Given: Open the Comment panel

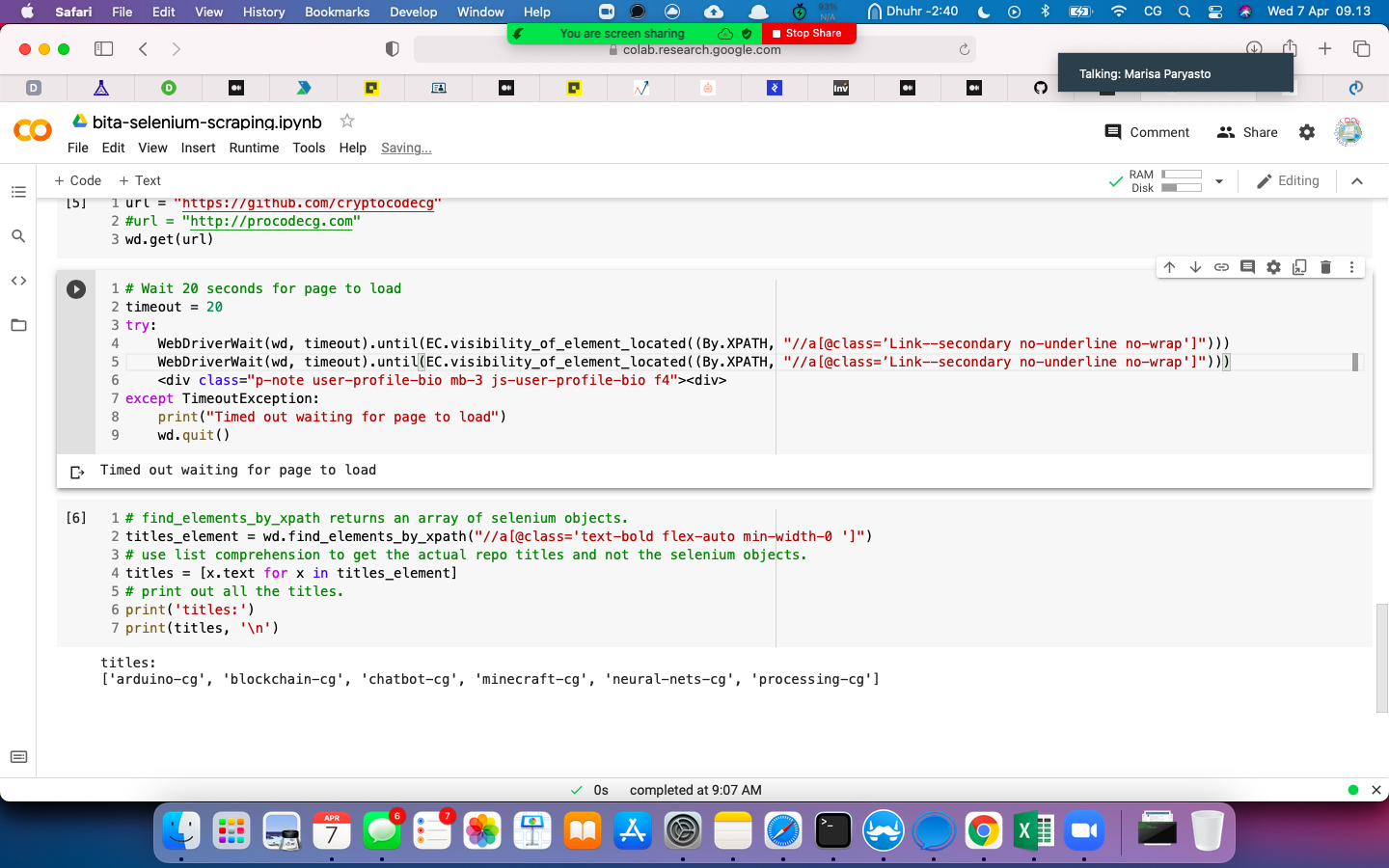Looking at the screenshot, I should (x=1147, y=132).
